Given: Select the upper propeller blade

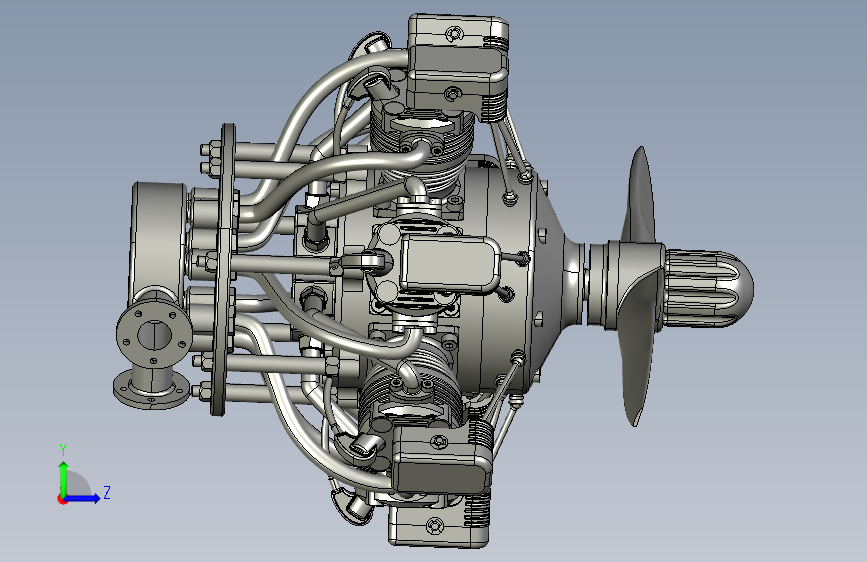Looking at the screenshot, I should coord(640,196).
